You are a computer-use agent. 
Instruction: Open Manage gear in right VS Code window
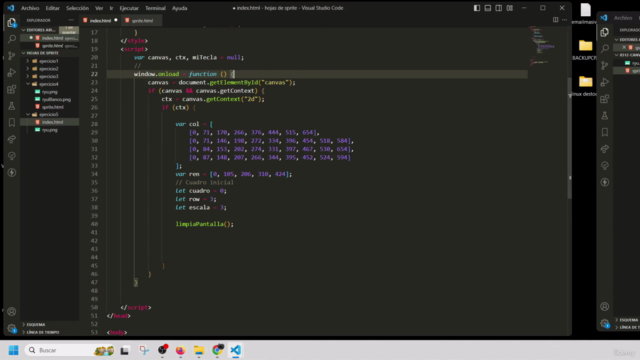pos(604,323)
